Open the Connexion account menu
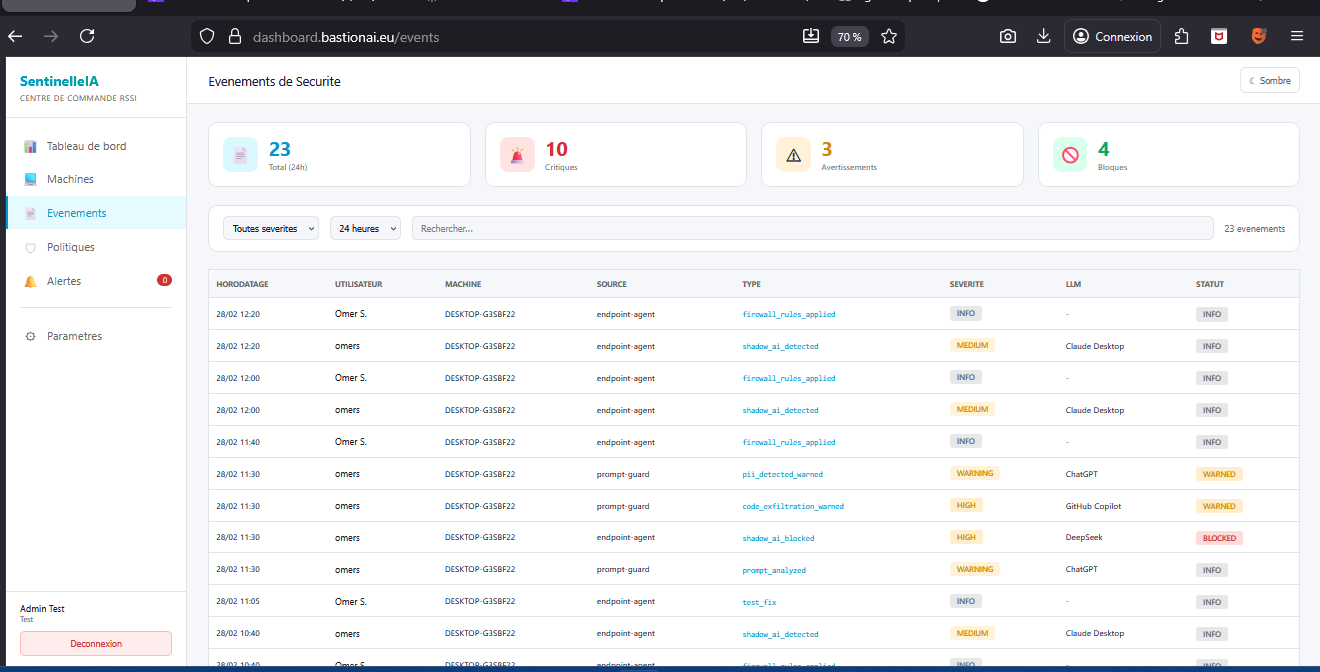Screen dimensions: 1320x672 click(x=1112, y=36)
